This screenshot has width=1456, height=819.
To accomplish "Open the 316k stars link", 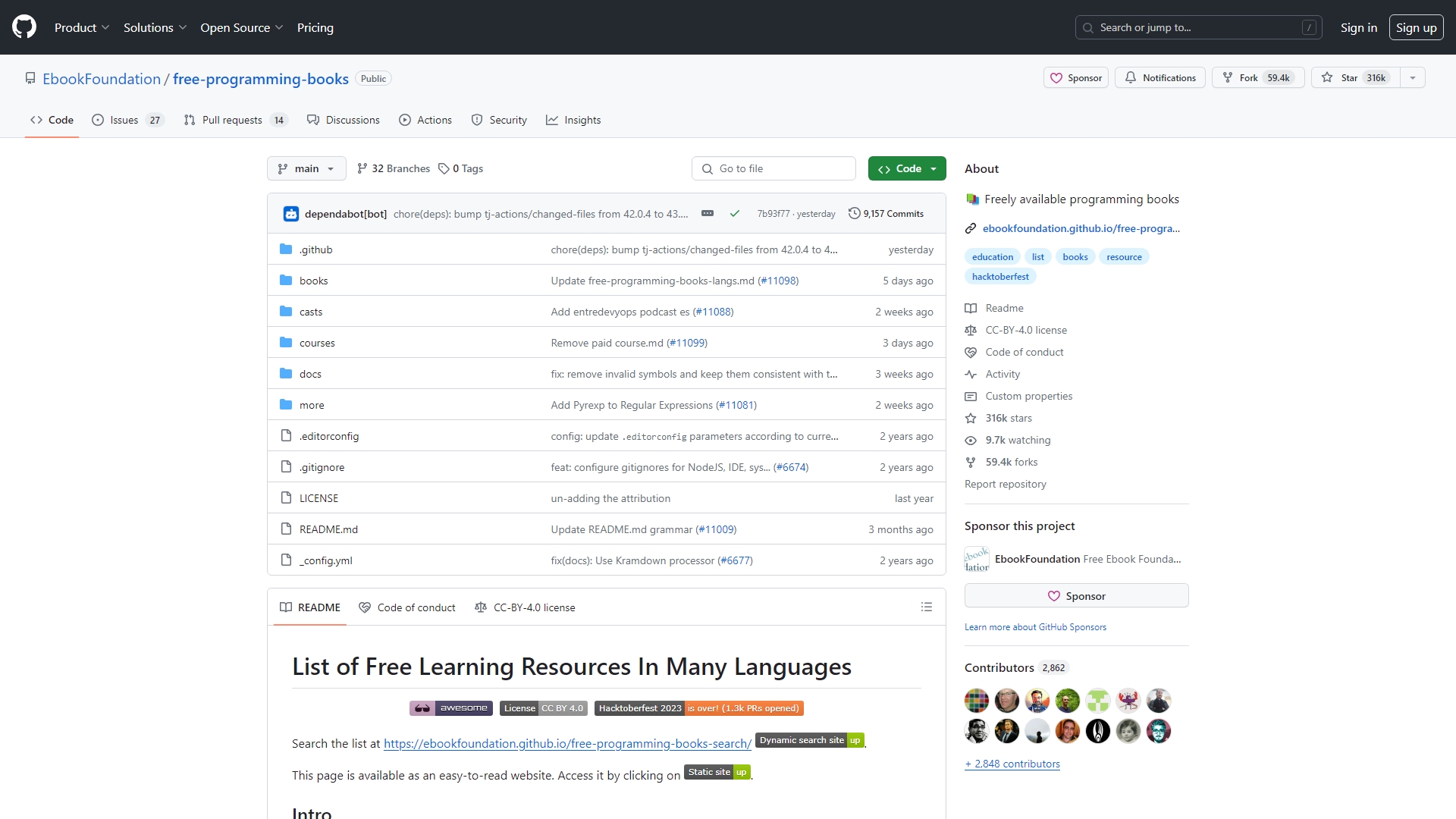I will tap(999, 418).
